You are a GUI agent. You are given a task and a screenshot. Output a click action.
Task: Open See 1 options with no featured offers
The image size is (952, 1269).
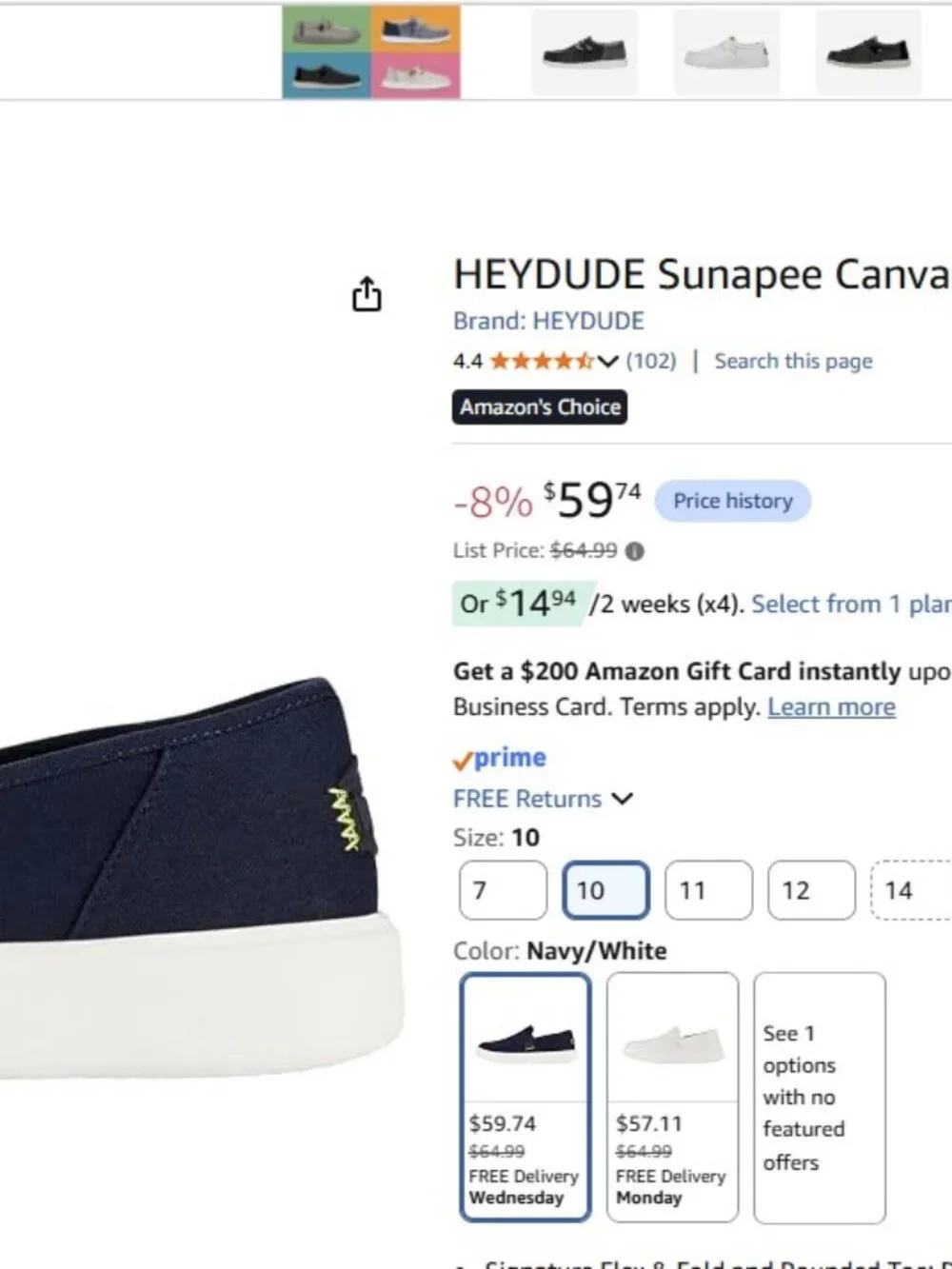pyautogui.click(x=819, y=1097)
